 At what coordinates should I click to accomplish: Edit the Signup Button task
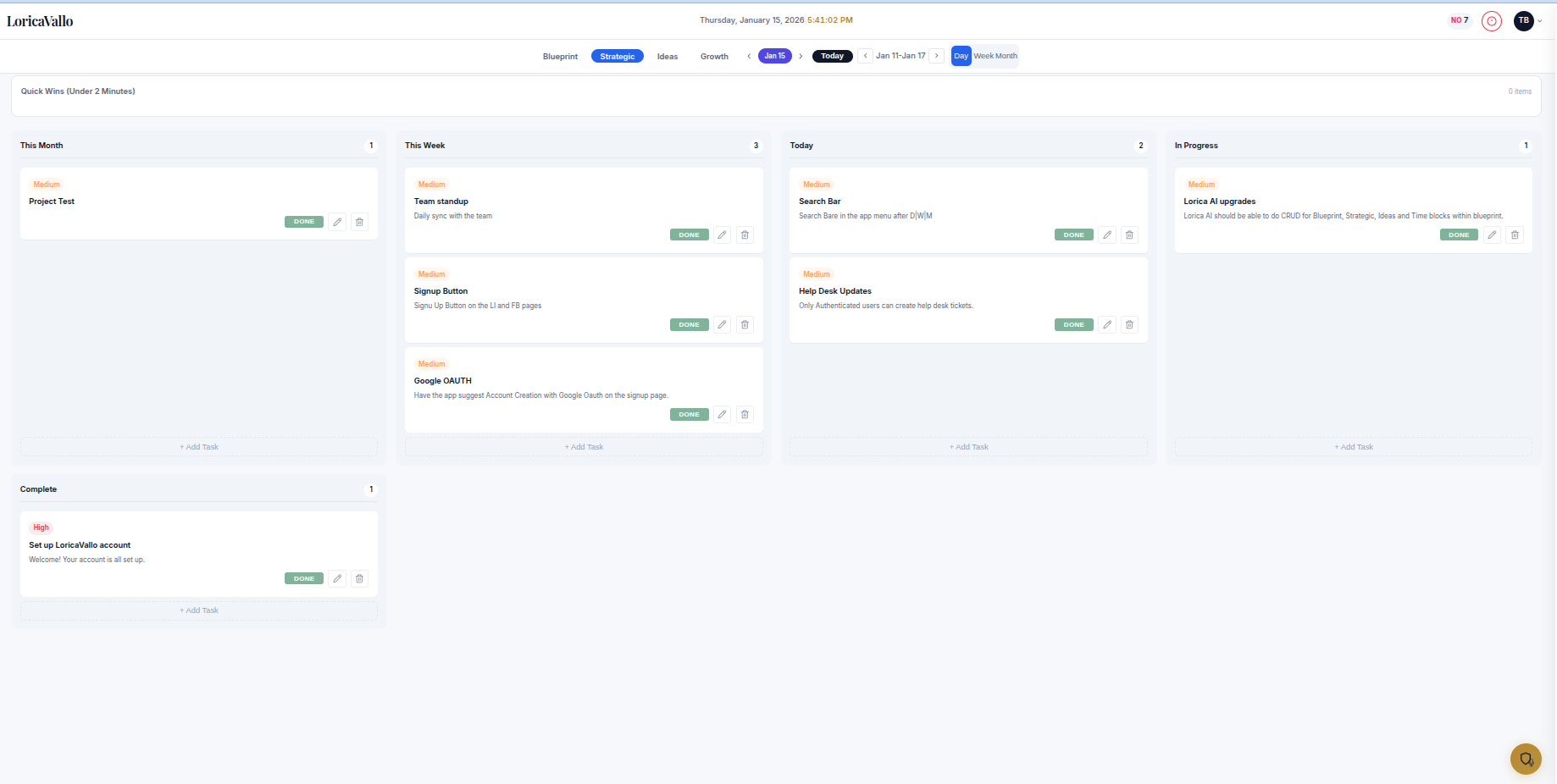(722, 324)
